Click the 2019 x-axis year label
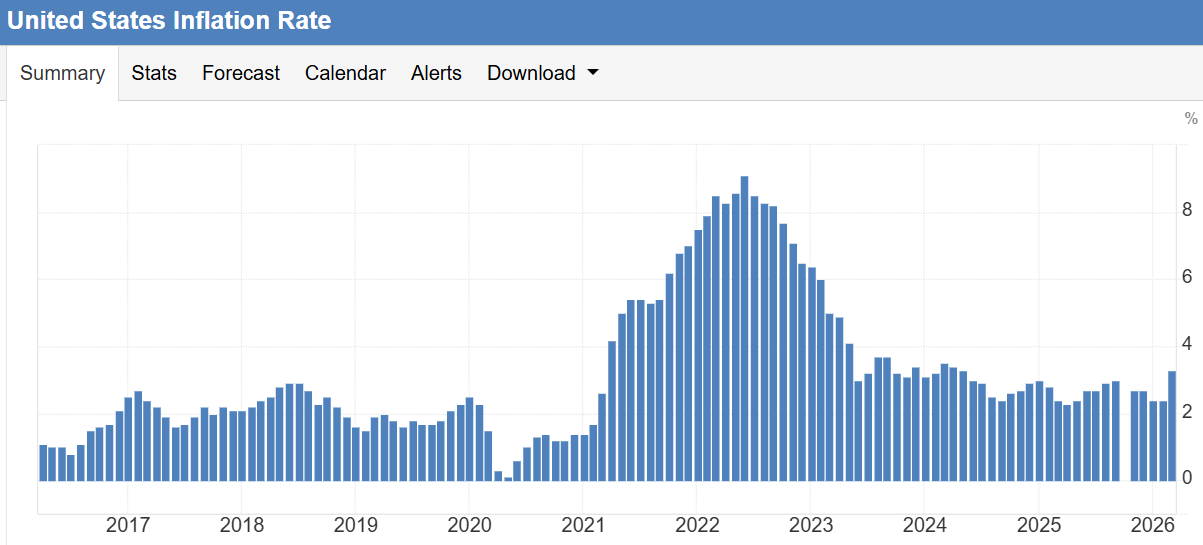 [355, 526]
